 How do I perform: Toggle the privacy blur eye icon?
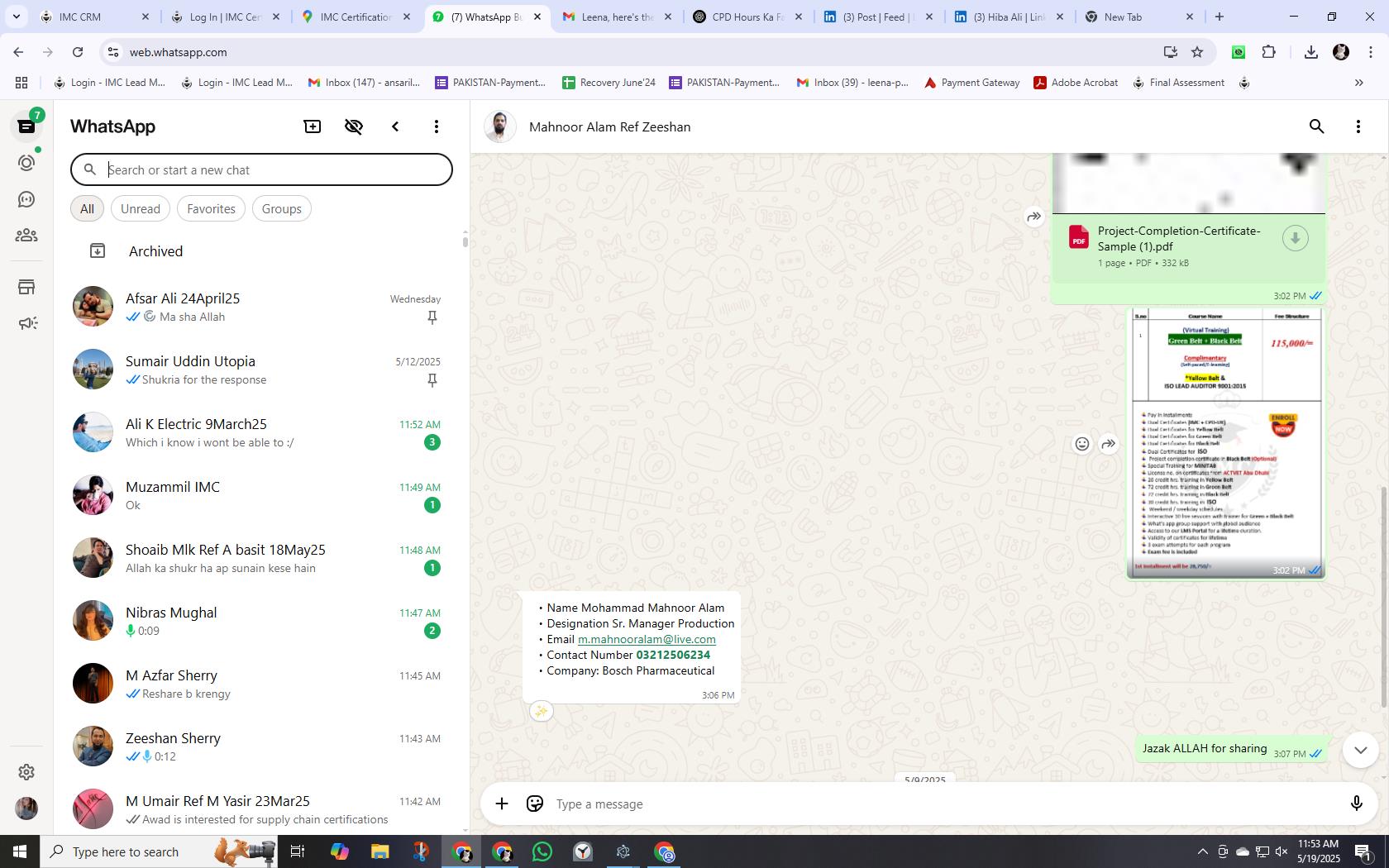(354, 126)
